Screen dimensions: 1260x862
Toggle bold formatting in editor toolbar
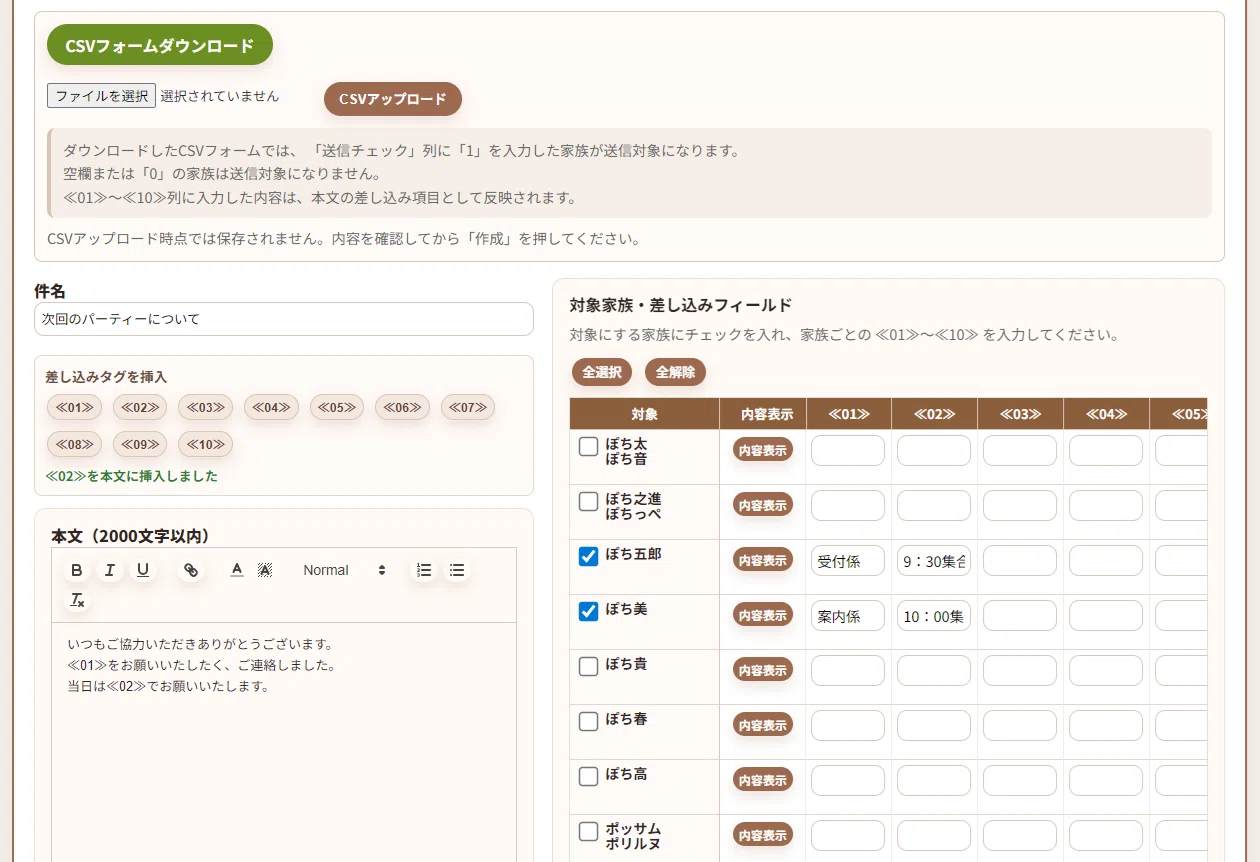[77, 570]
